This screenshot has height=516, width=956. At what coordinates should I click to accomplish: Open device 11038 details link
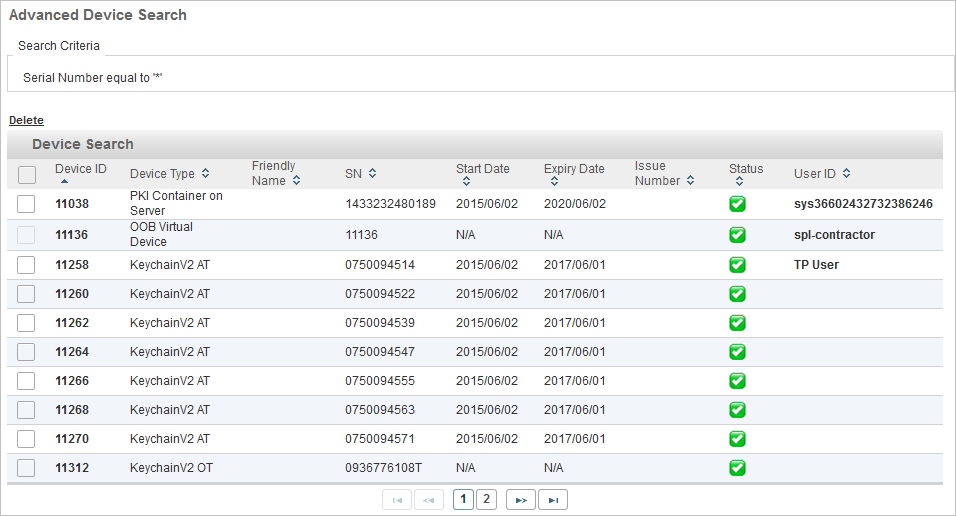tap(72, 204)
